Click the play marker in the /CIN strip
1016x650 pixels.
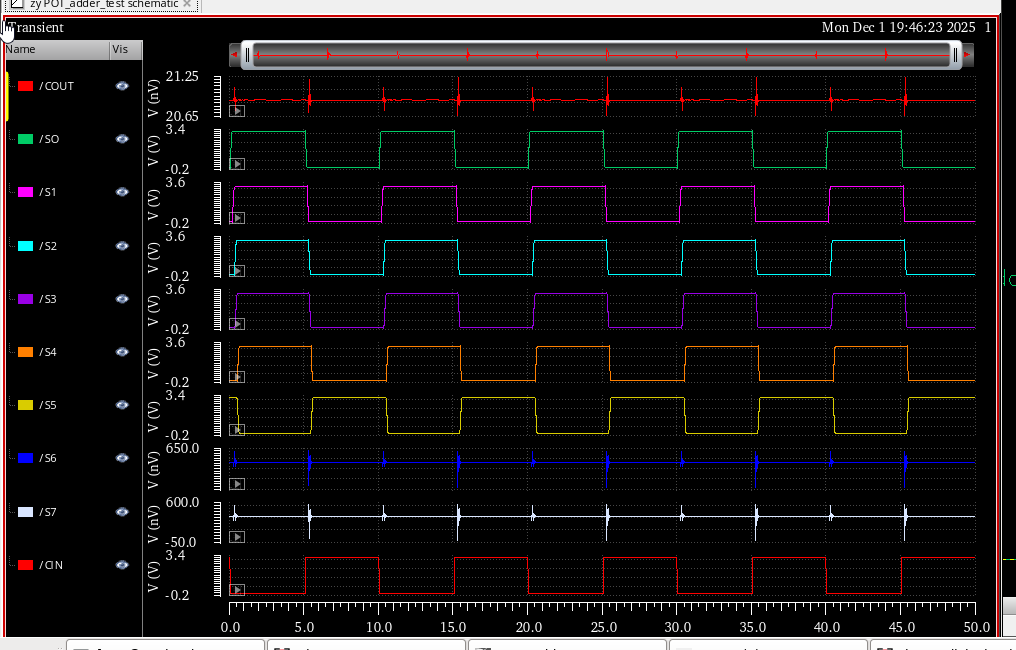coord(237,590)
